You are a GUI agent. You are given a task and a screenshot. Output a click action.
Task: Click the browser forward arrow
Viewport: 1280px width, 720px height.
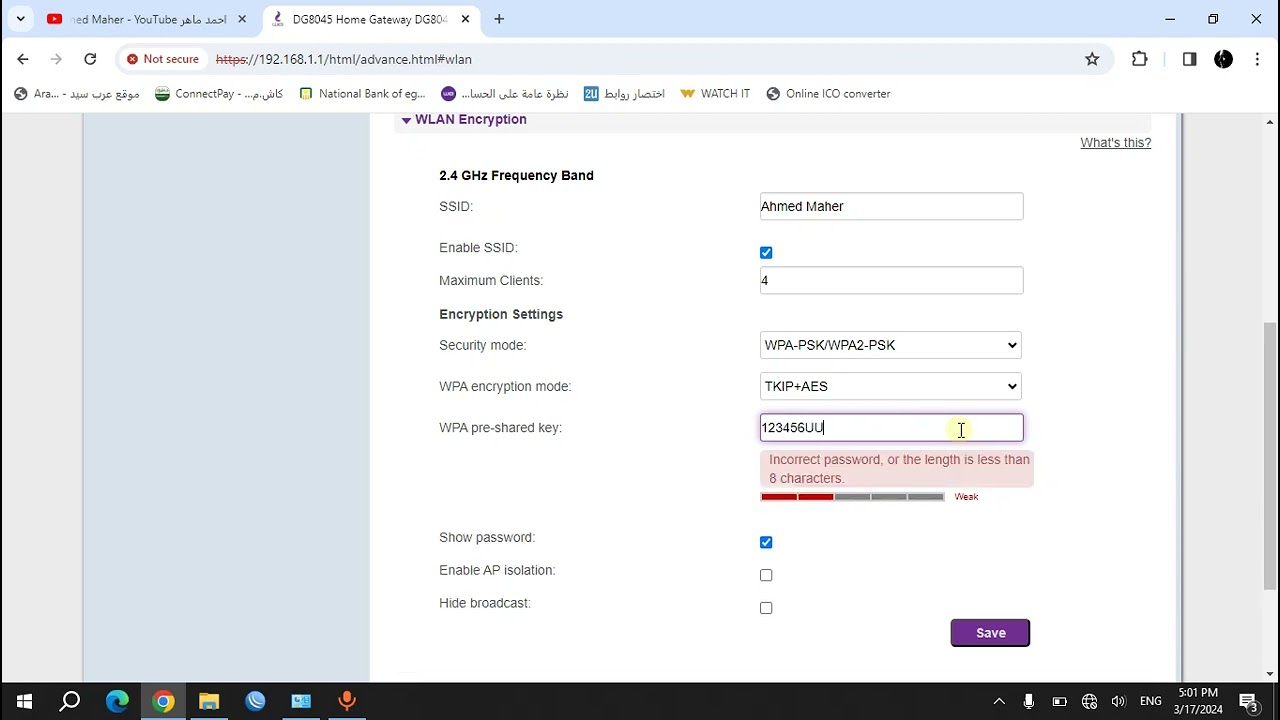coord(56,59)
